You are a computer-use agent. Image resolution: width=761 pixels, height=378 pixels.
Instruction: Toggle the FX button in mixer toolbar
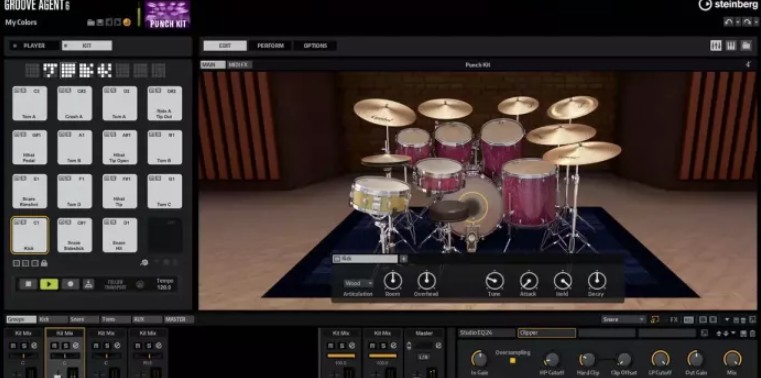click(674, 320)
